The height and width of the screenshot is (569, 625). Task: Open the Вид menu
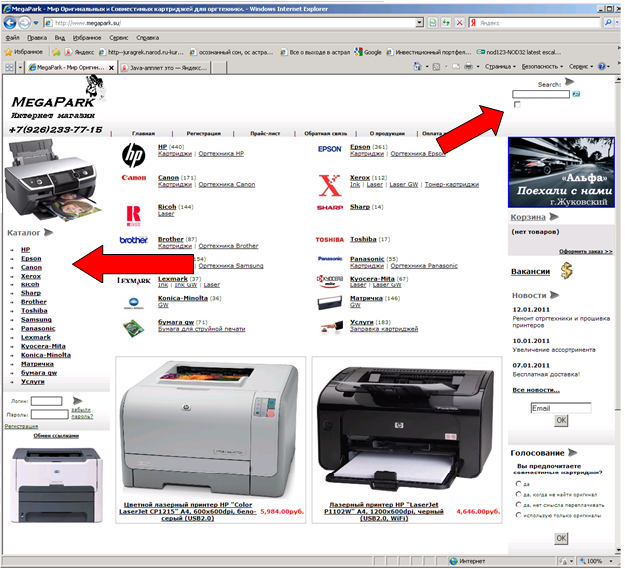[60, 37]
